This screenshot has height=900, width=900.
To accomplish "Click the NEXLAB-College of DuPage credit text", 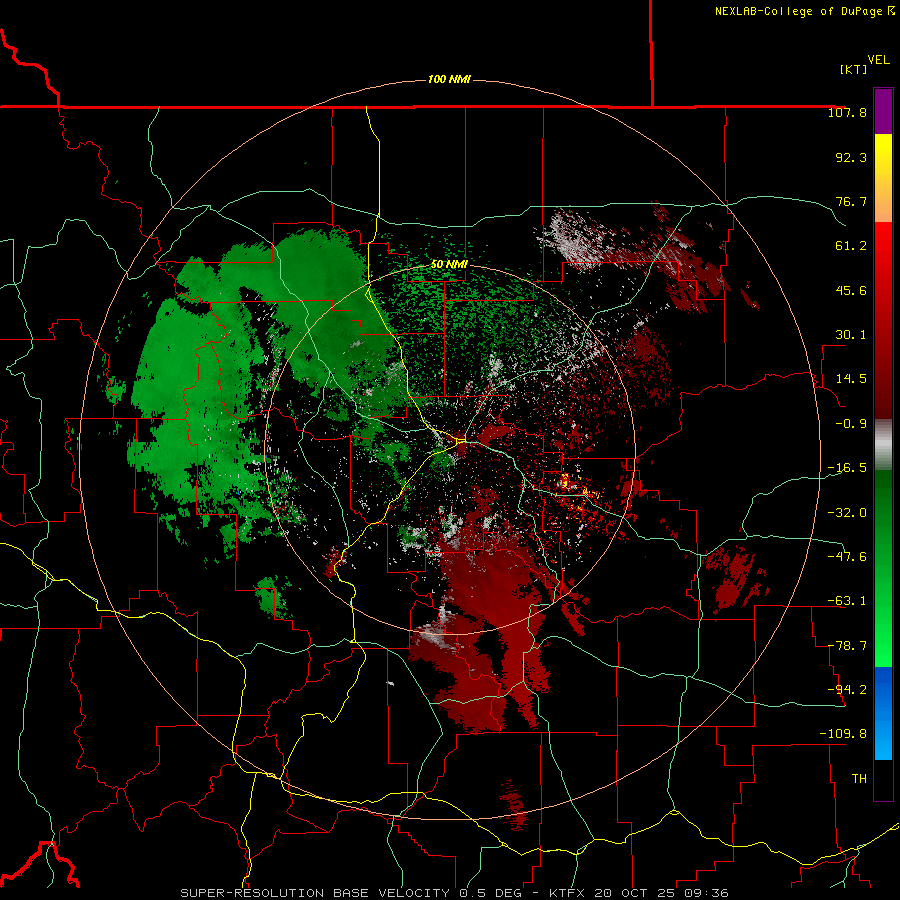I will 804,11.
